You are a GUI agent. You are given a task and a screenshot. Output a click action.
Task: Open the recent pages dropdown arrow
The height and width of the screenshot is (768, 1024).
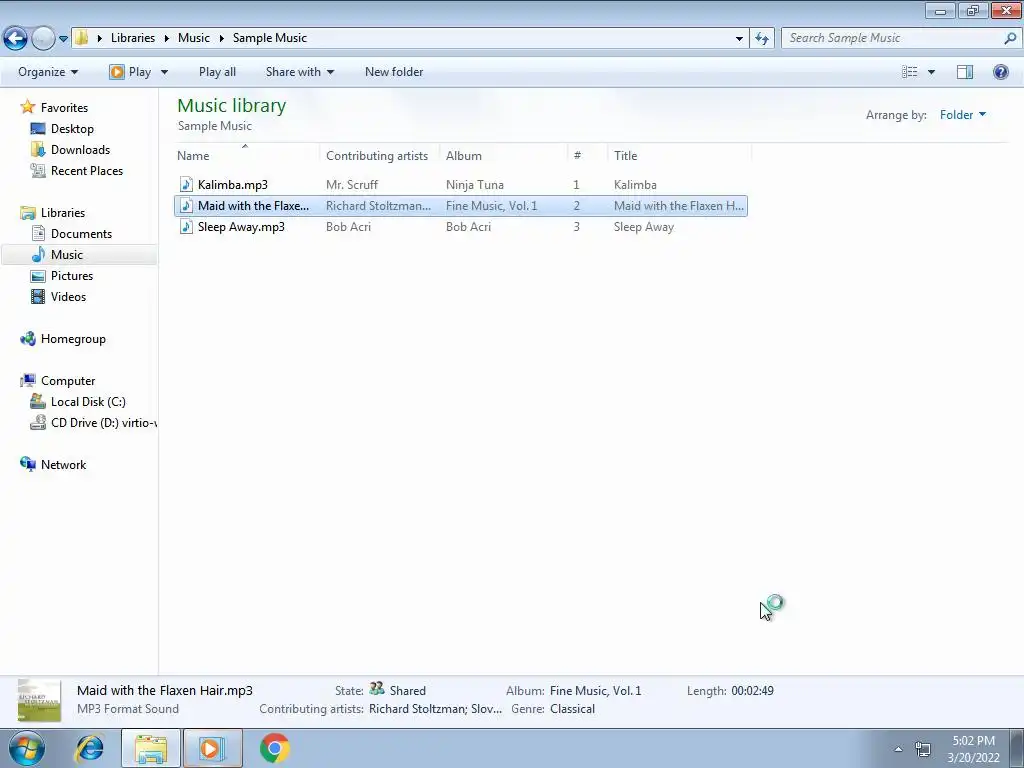pos(63,39)
